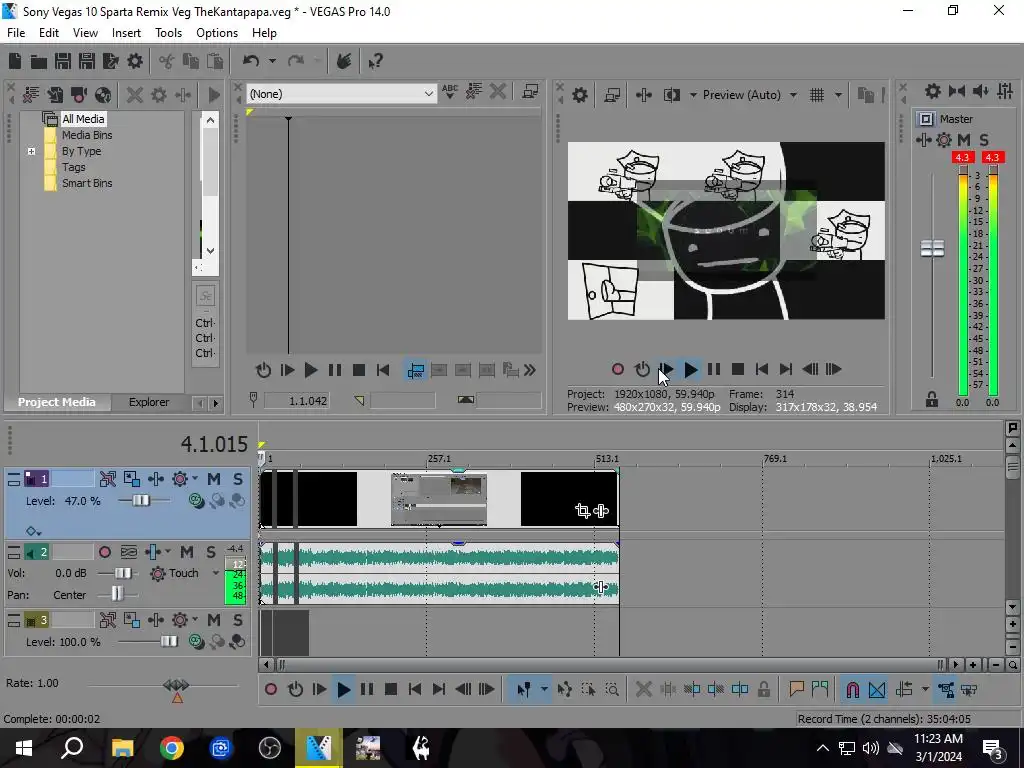Screen dimensions: 1024x768
Task: Switch to the Project Media tab
Action: (x=57, y=402)
